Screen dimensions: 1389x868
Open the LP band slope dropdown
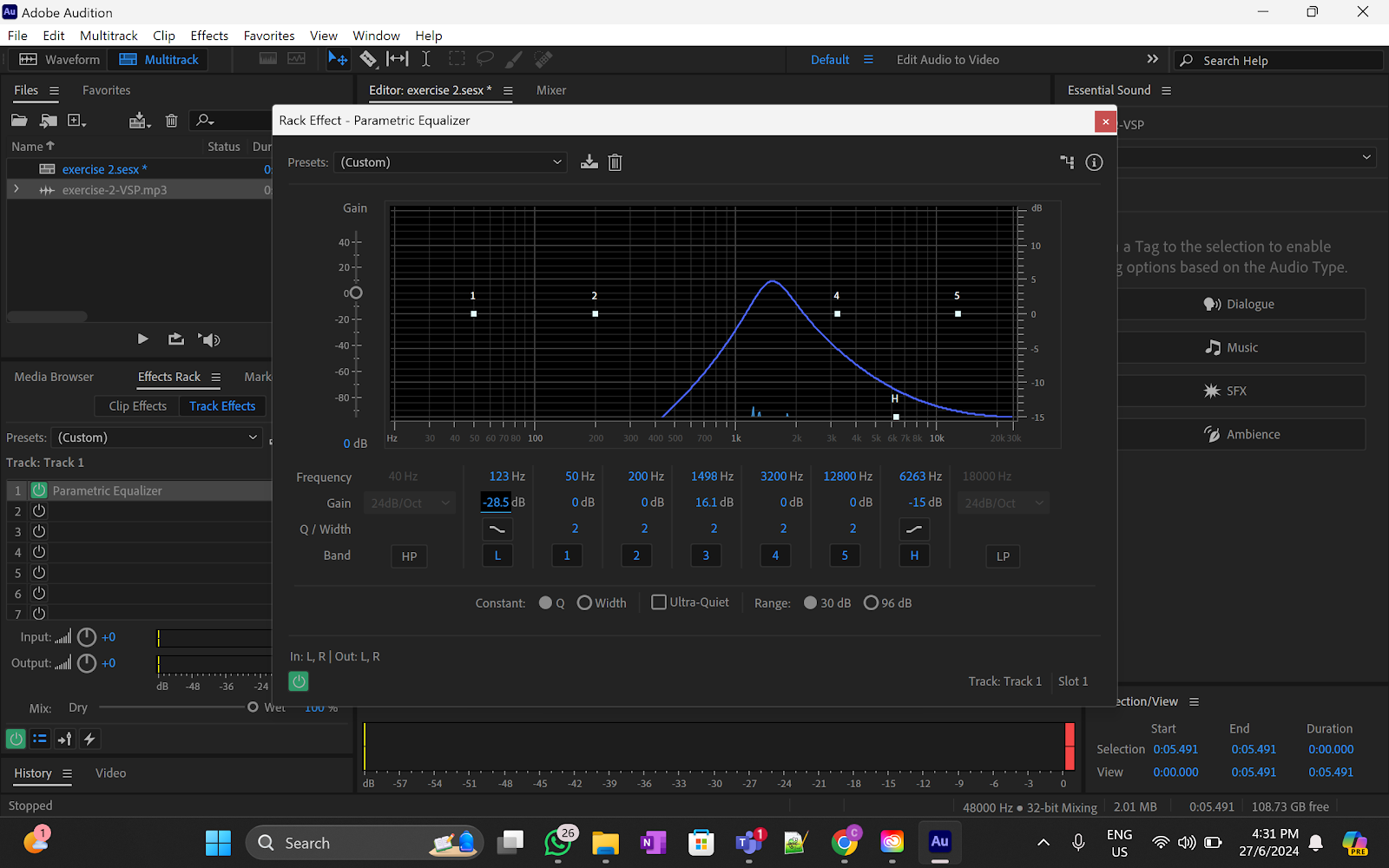[1002, 503]
